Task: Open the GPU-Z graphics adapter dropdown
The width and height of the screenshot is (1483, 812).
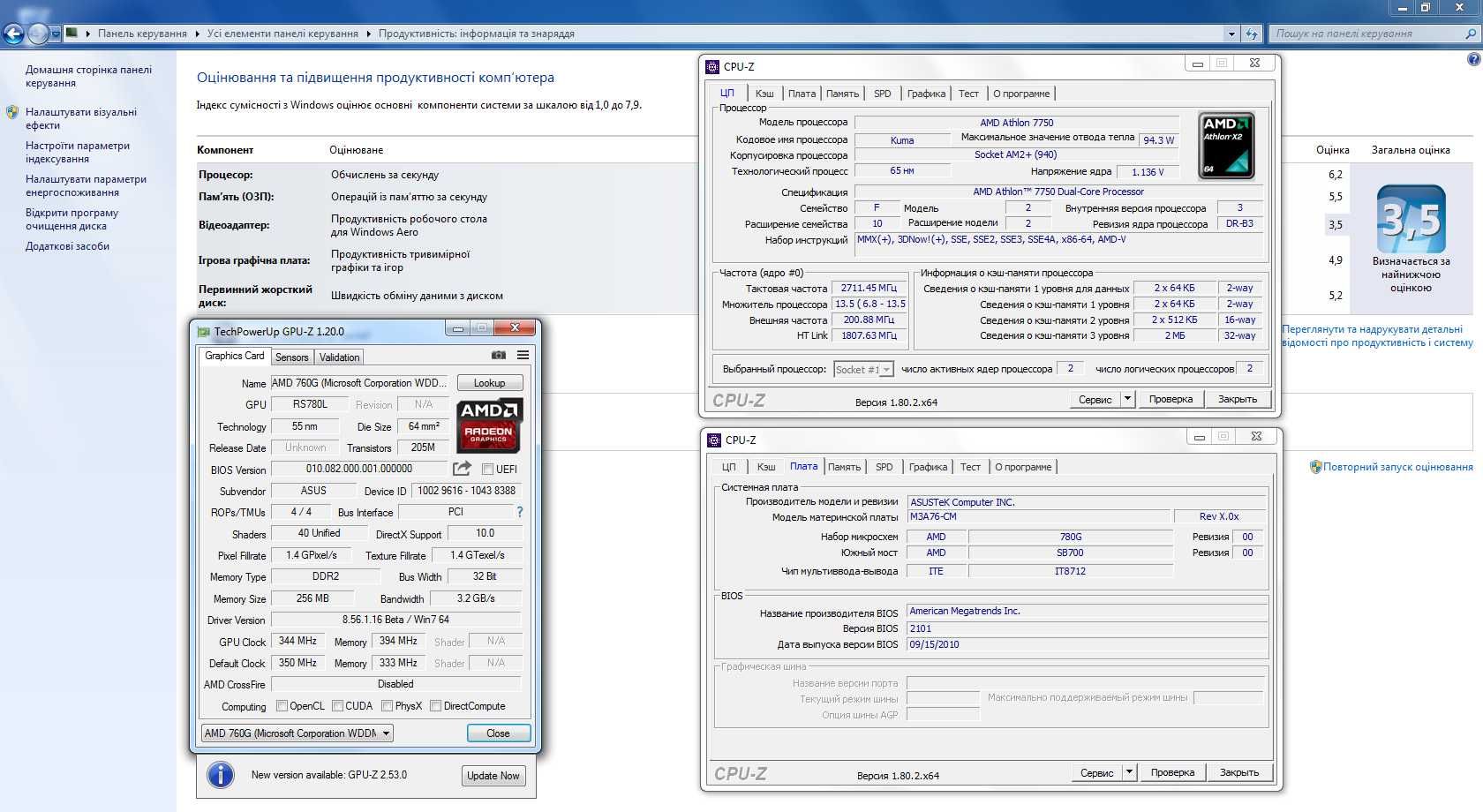Action: coord(297,733)
